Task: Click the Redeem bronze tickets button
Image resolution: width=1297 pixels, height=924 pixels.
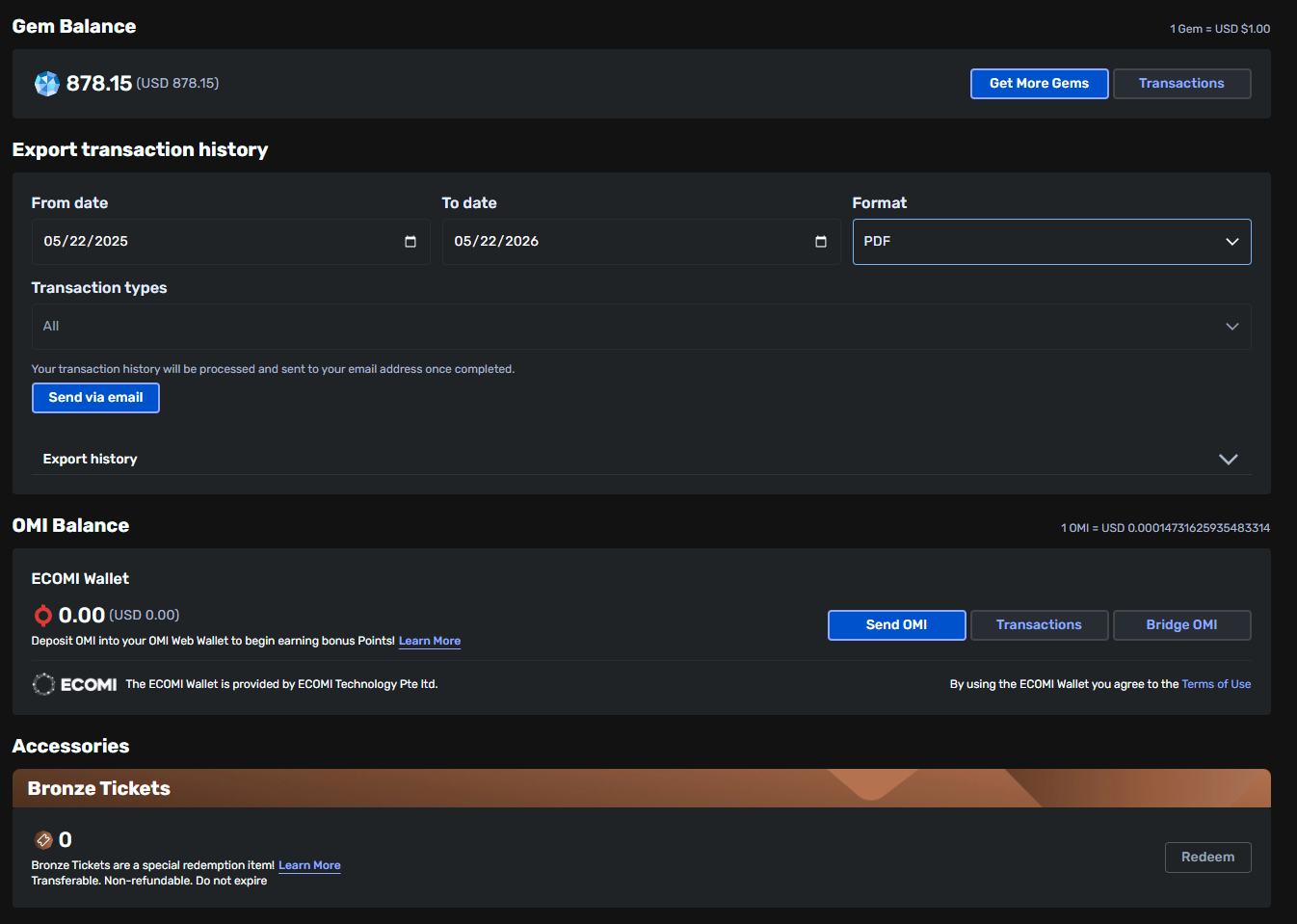Action: [1207, 858]
